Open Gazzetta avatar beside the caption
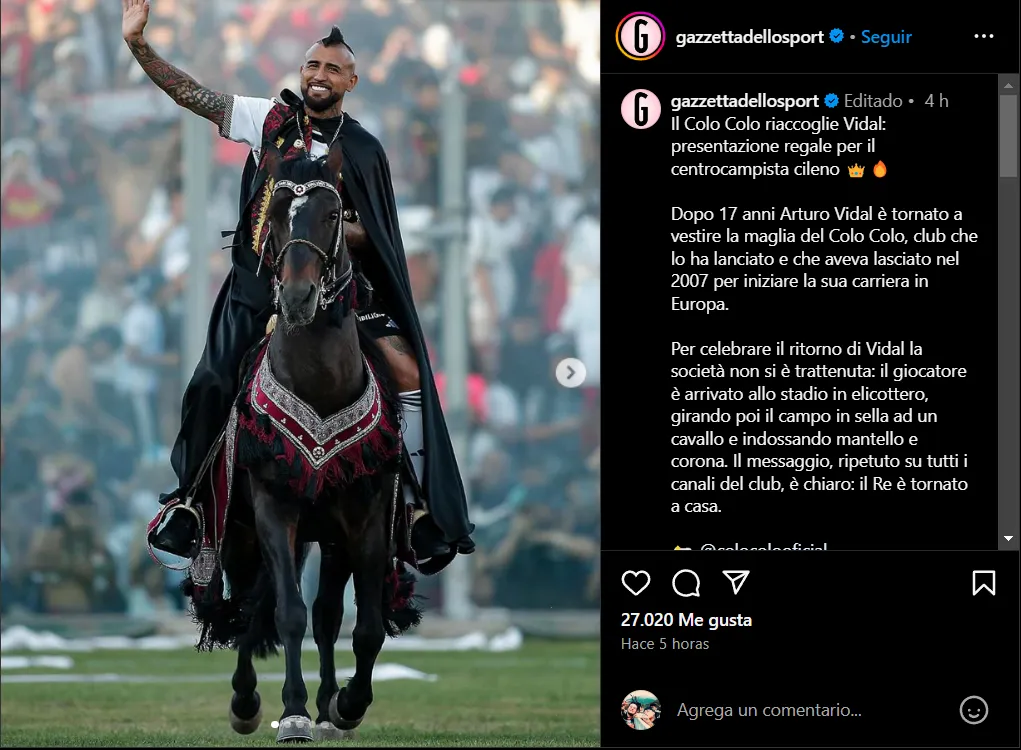This screenshot has height=750, width=1021. point(641,109)
